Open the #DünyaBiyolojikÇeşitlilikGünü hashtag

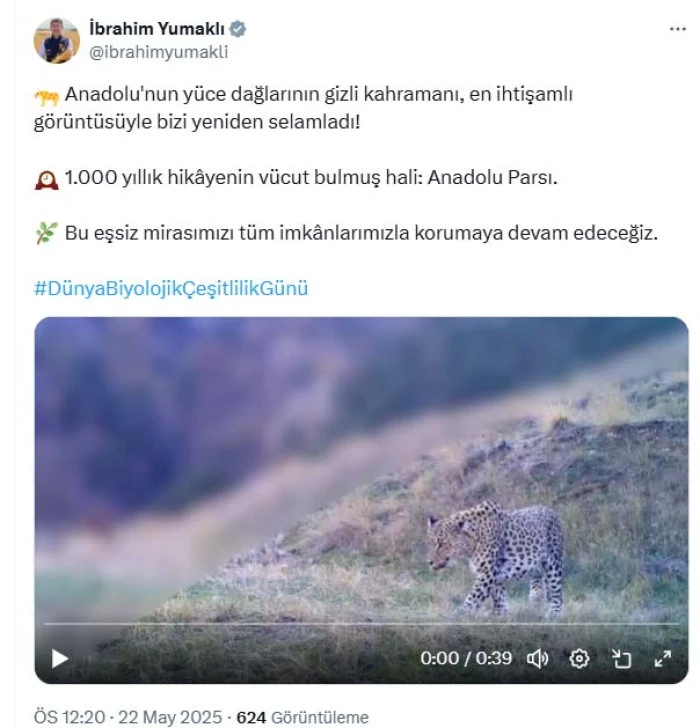pyautogui.click(x=171, y=288)
